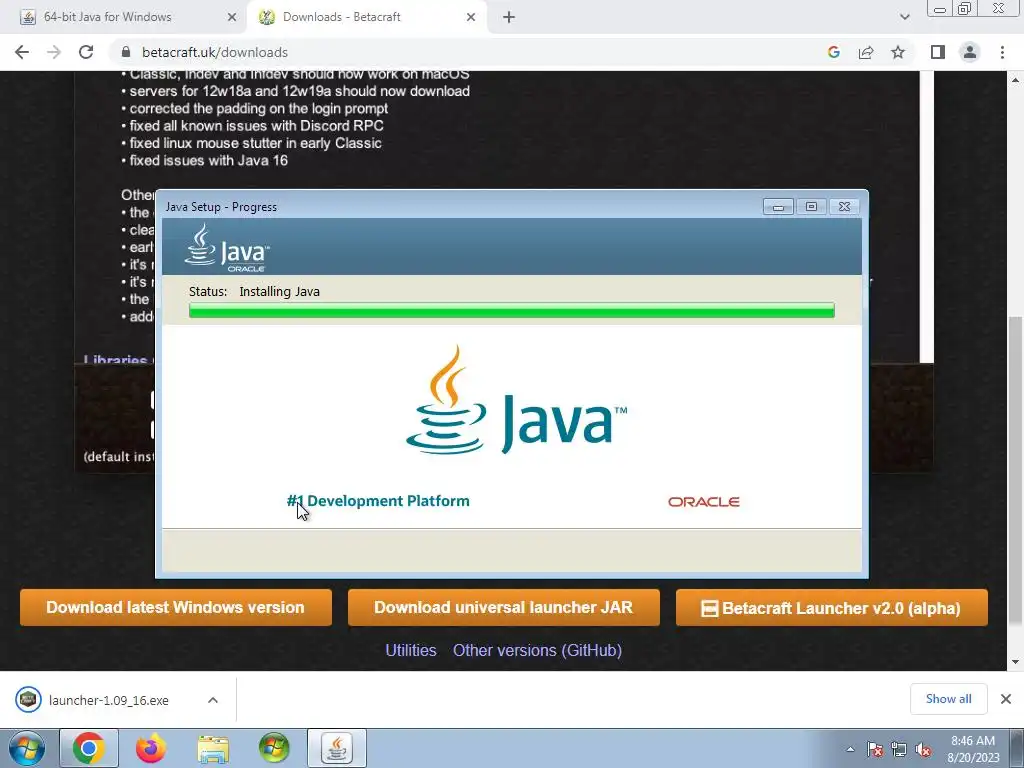Reload the Betacraft page
1024x768 pixels.
(x=86, y=52)
